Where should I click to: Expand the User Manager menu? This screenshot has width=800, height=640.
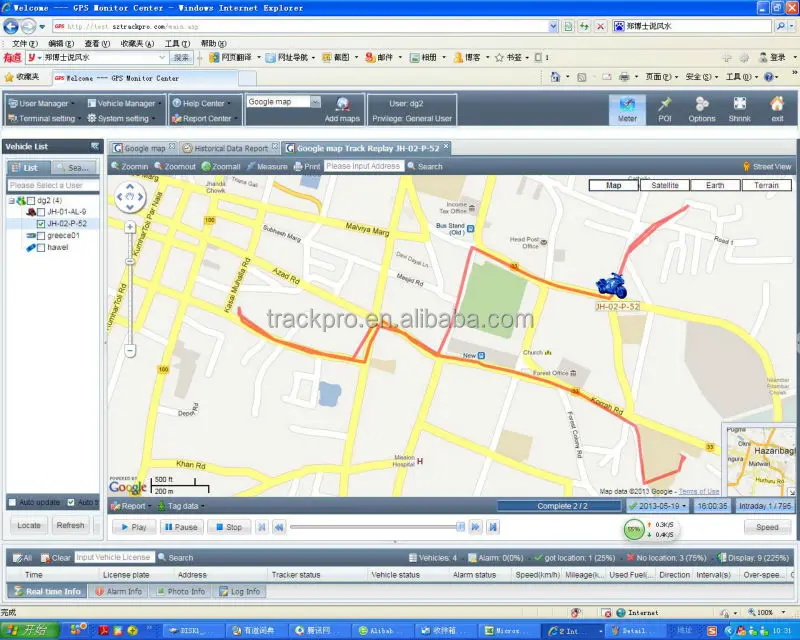point(41,103)
